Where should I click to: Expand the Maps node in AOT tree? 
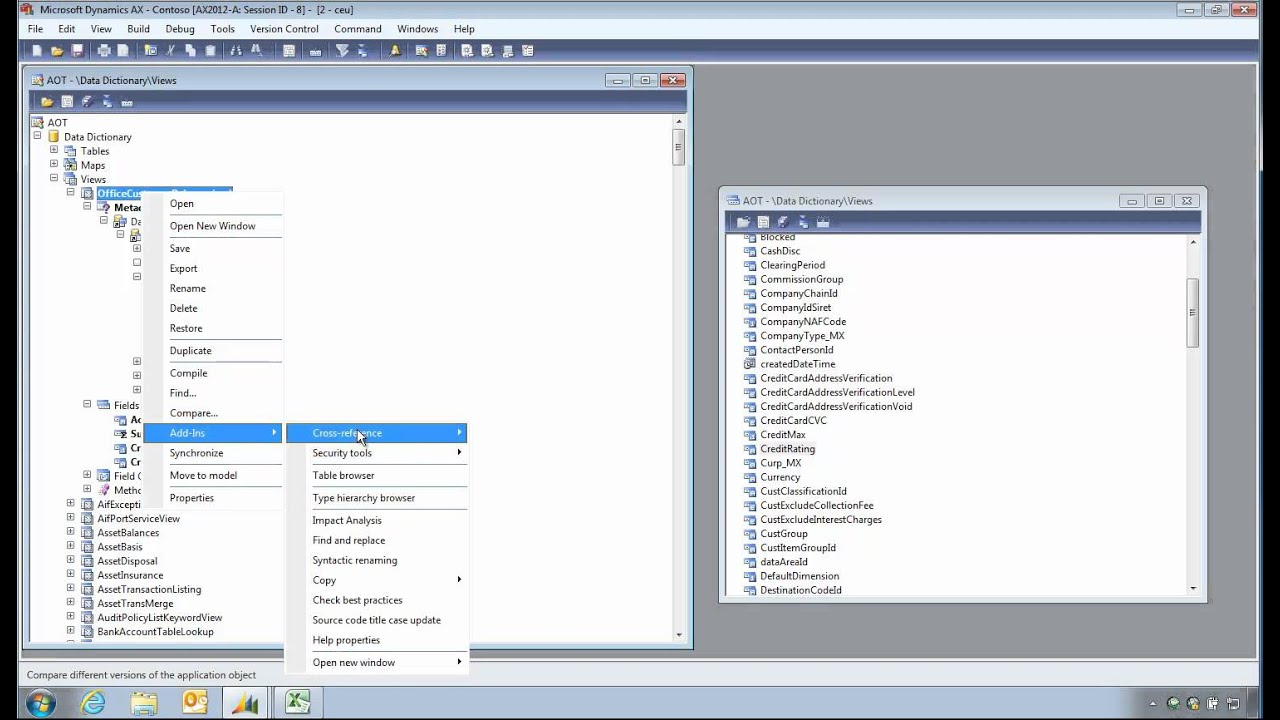pyautogui.click(x=54, y=164)
